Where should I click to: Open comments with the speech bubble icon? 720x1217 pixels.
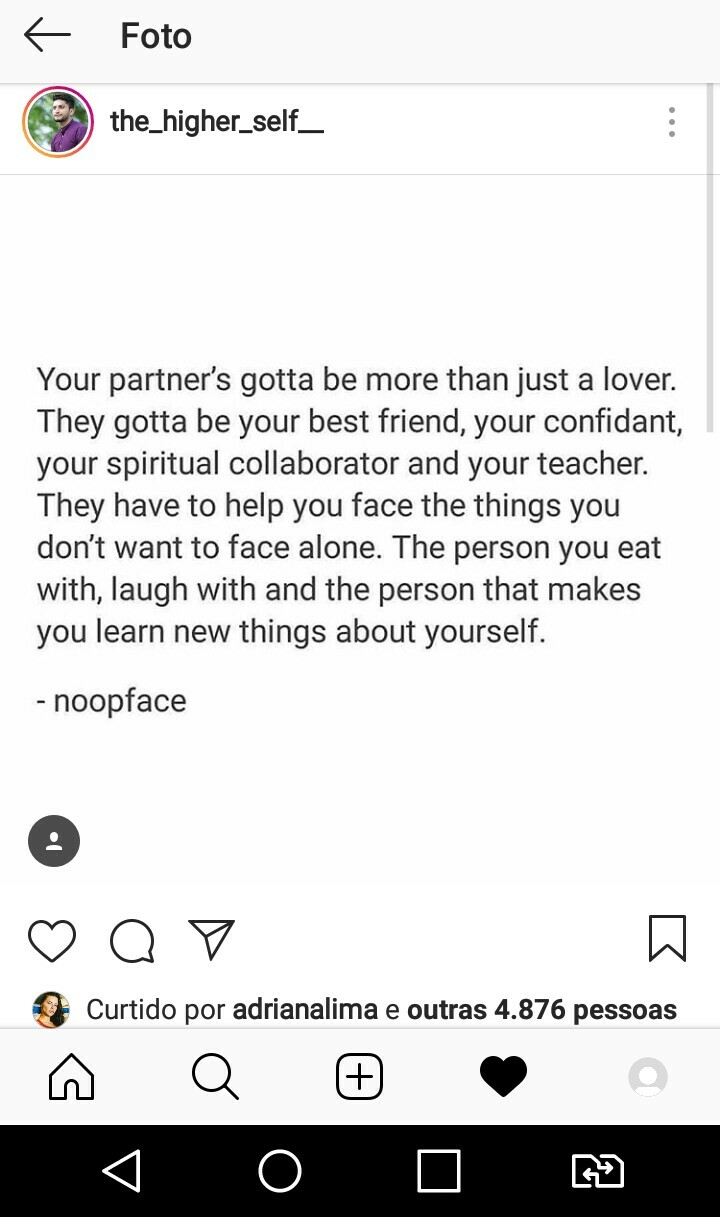(x=132, y=940)
